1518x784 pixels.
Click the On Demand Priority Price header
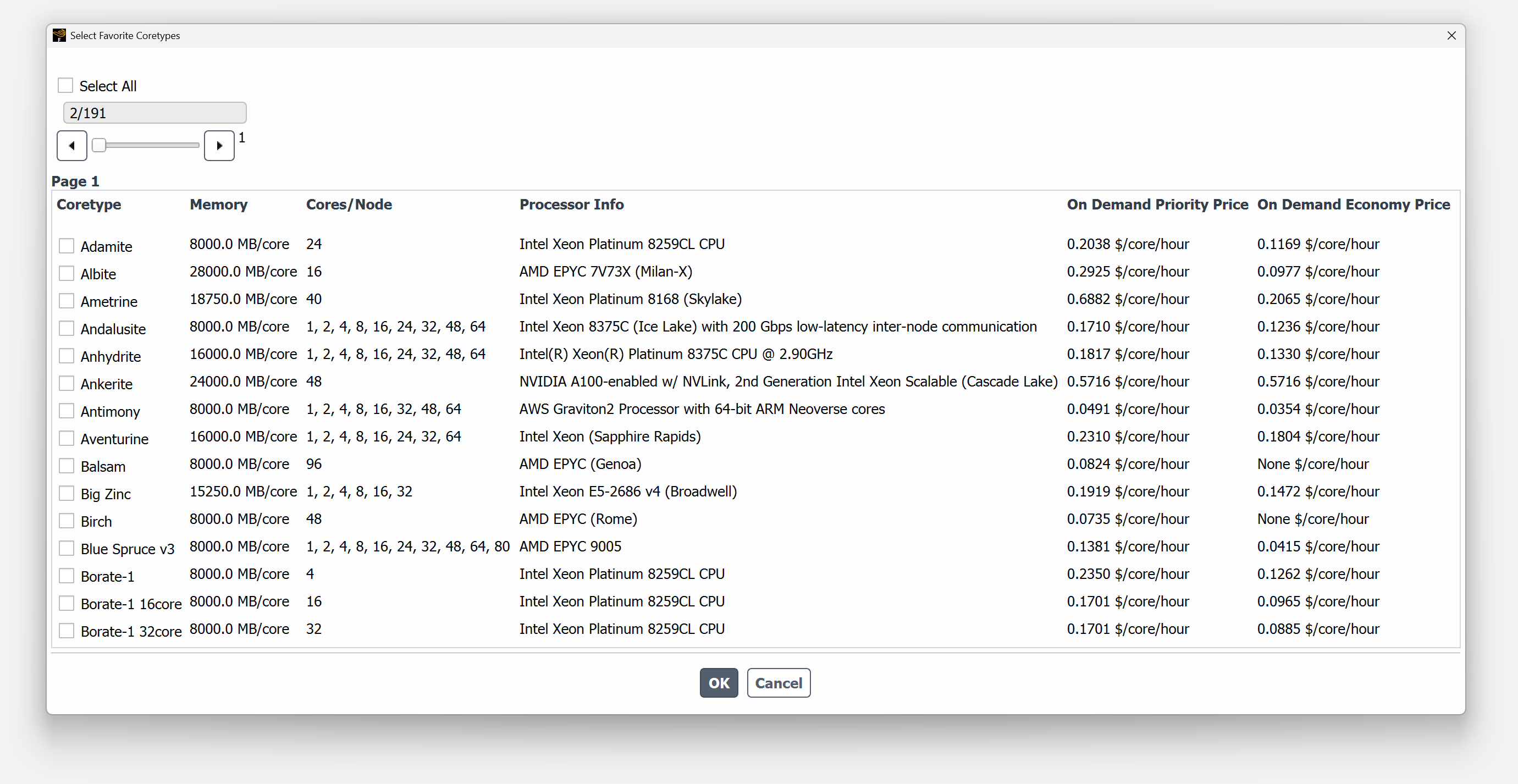(x=1157, y=205)
